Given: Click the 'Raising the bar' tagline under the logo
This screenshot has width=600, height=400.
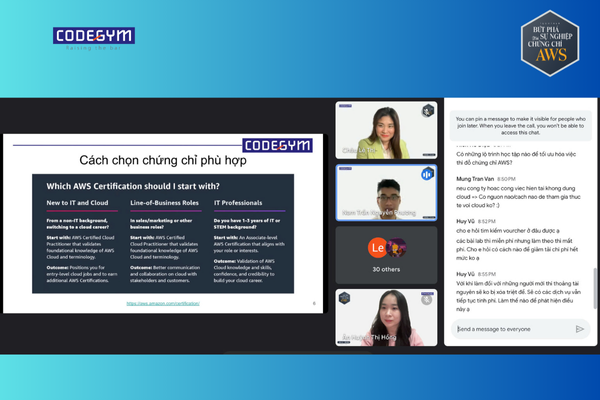Looking at the screenshot, I should pyautogui.click(x=93, y=48).
